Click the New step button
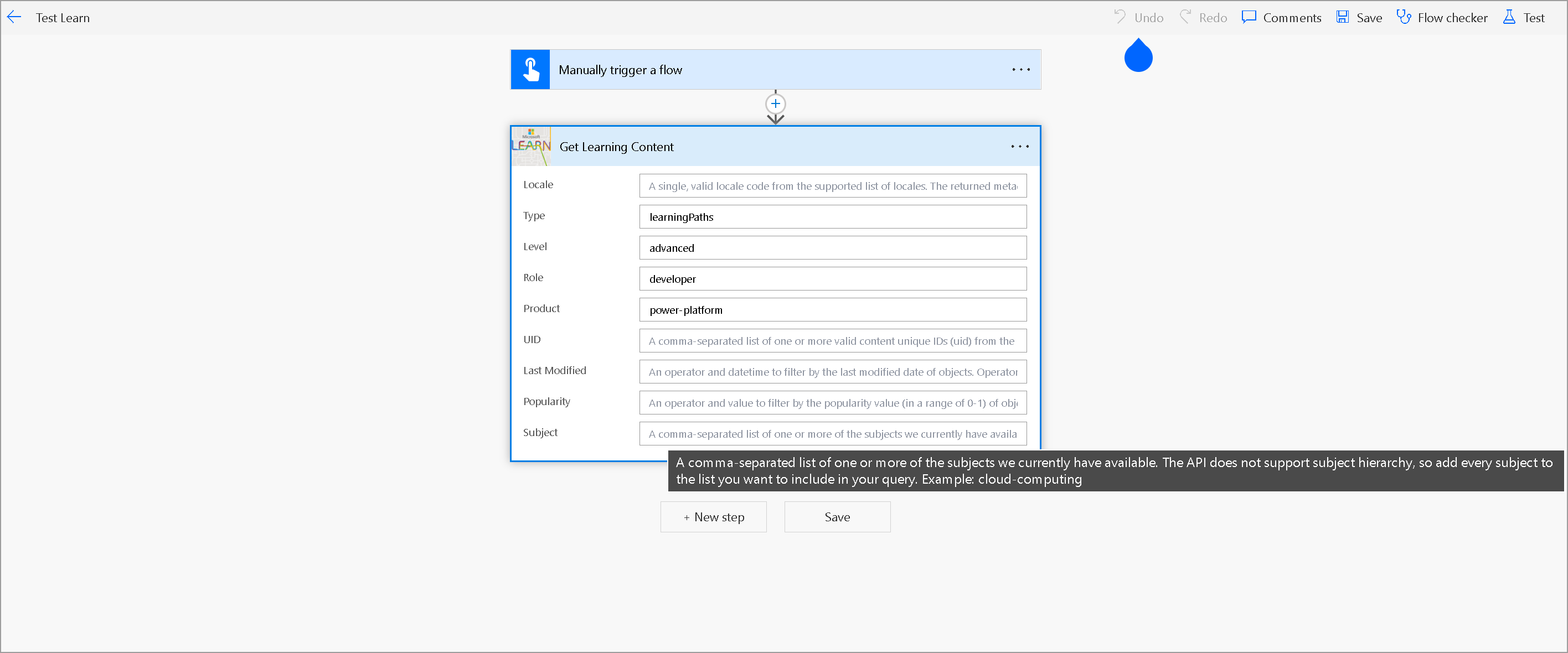 pyautogui.click(x=713, y=517)
